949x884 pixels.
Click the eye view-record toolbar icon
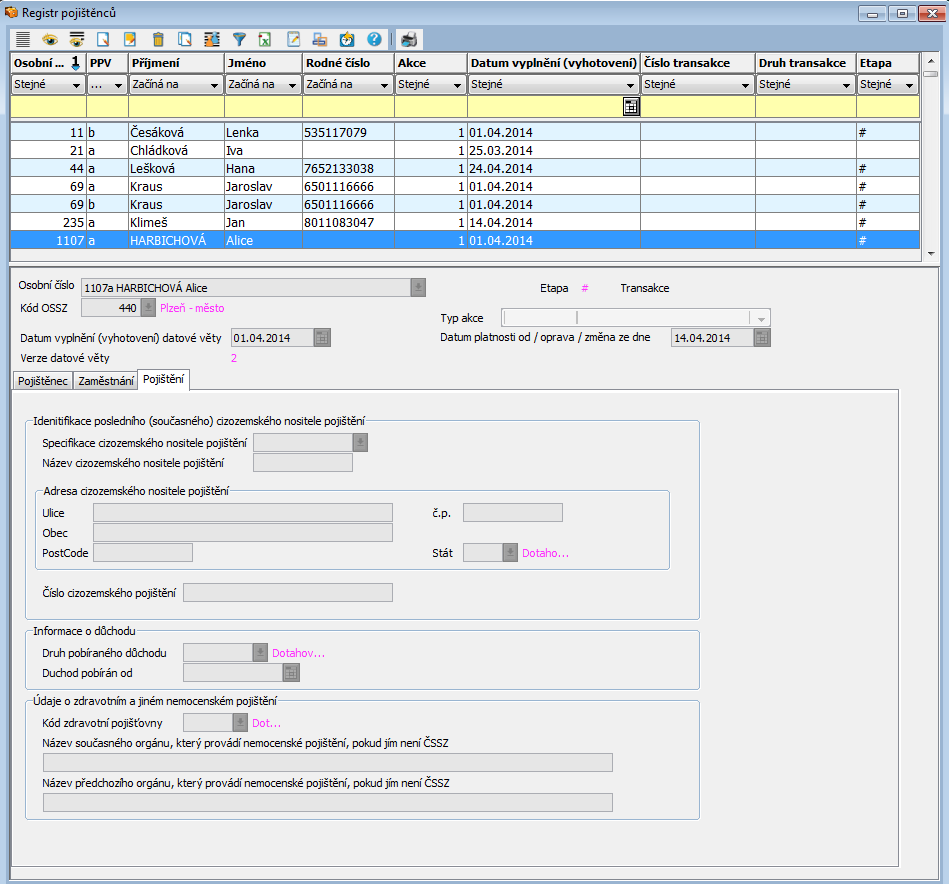50,40
